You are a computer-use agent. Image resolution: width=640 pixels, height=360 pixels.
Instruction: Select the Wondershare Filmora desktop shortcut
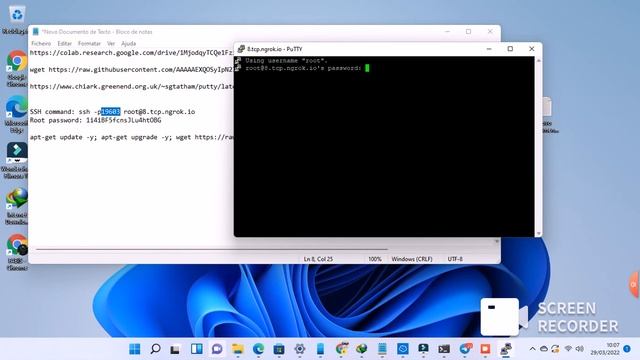16,160
